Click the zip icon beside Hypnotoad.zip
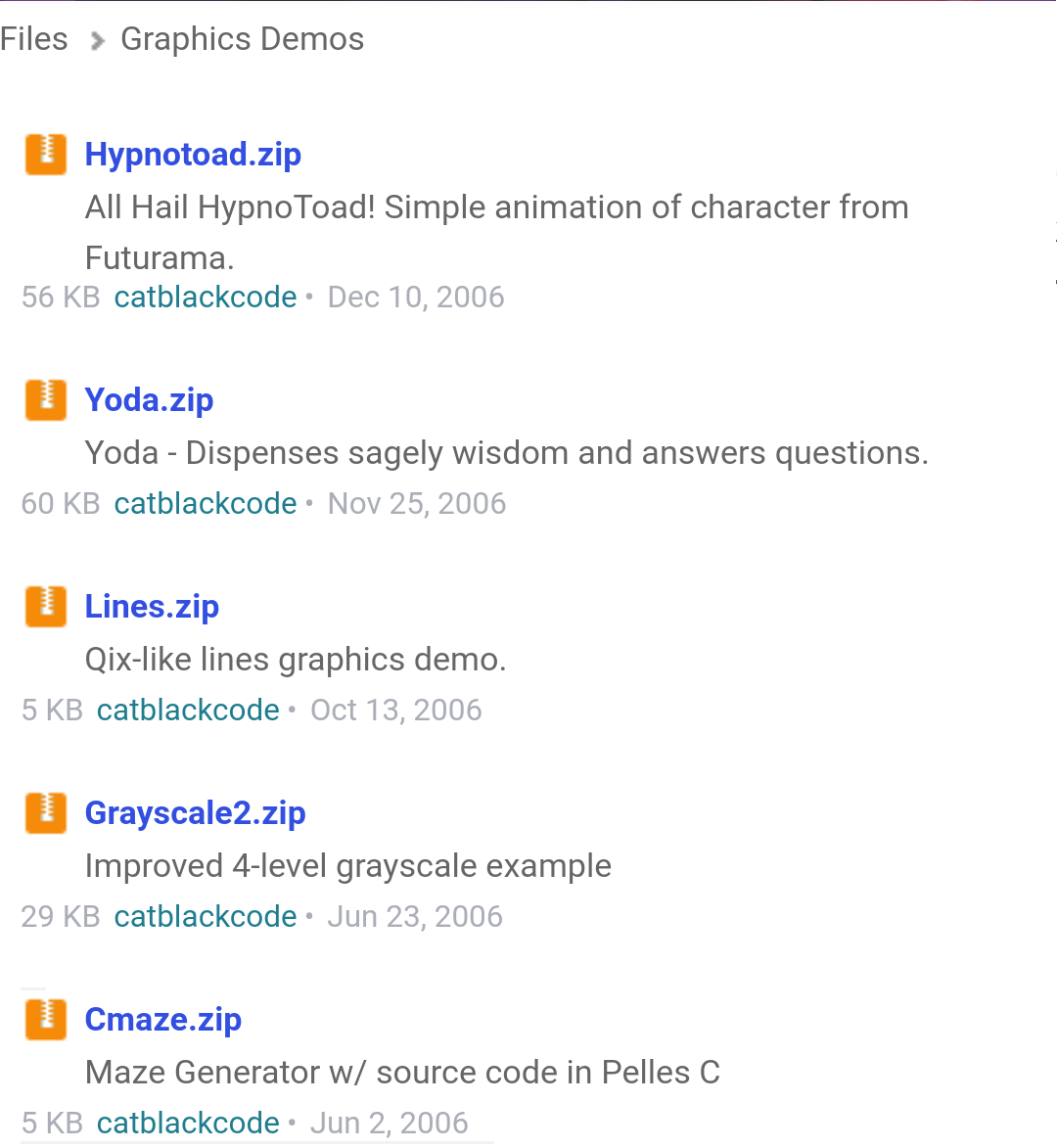The image size is (1057, 1148). [x=46, y=155]
